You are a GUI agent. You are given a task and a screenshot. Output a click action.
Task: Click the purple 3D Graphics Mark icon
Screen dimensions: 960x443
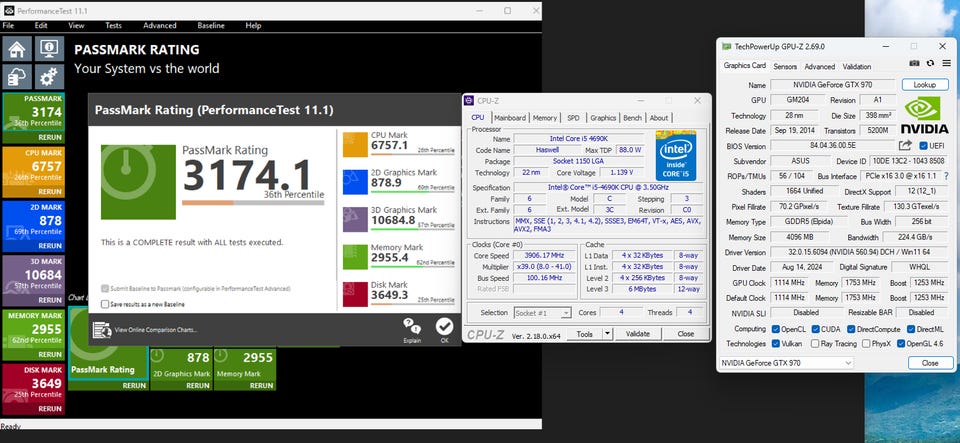pyautogui.click(x=355, y=219)
